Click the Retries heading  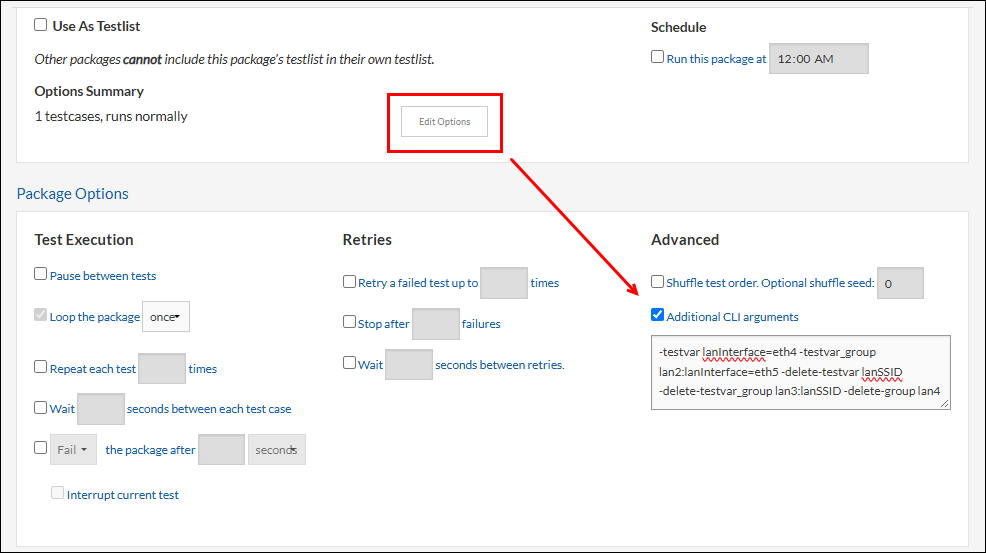pyautogui.click(x=367, y=240)
